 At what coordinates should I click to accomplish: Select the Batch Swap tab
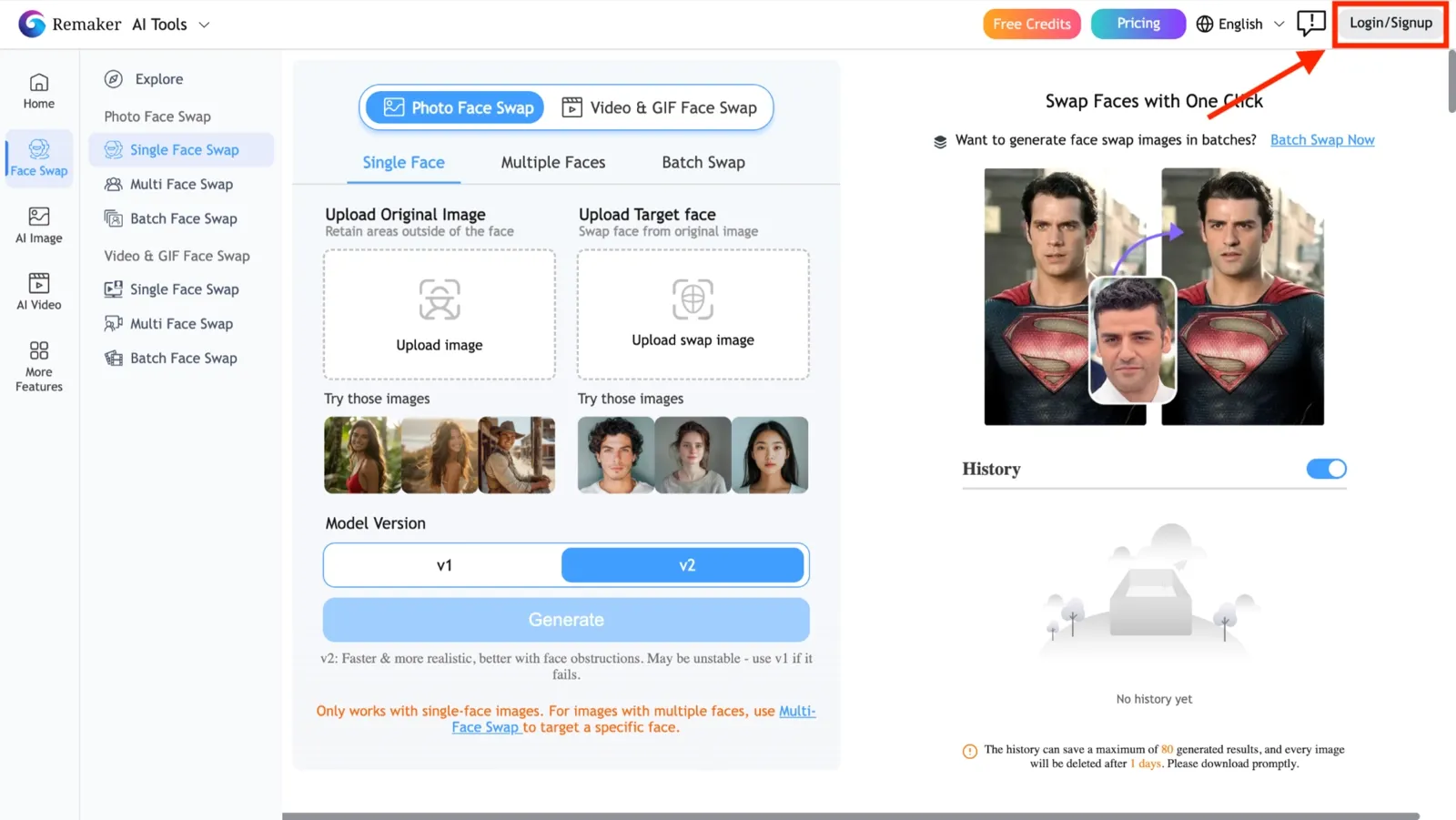(x=703, y=163)
